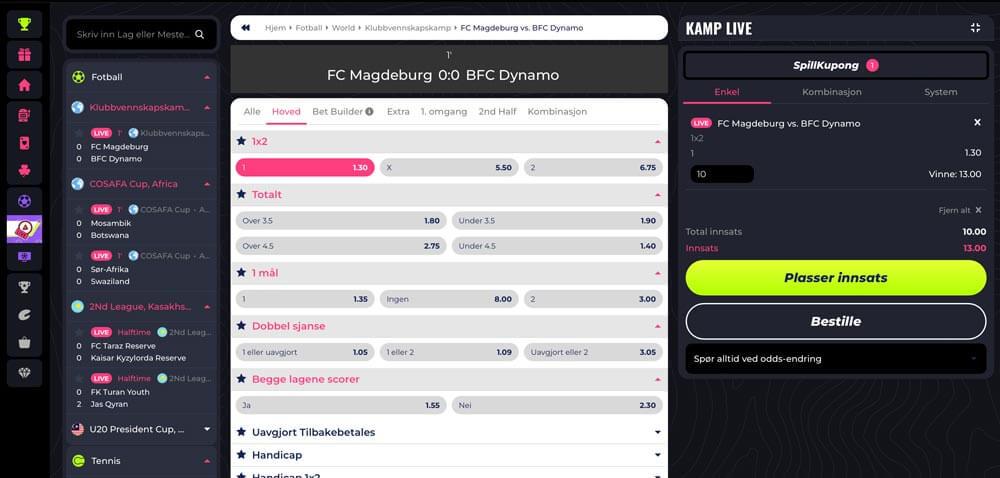Favorite the 1 mål market star

point(241,273)
